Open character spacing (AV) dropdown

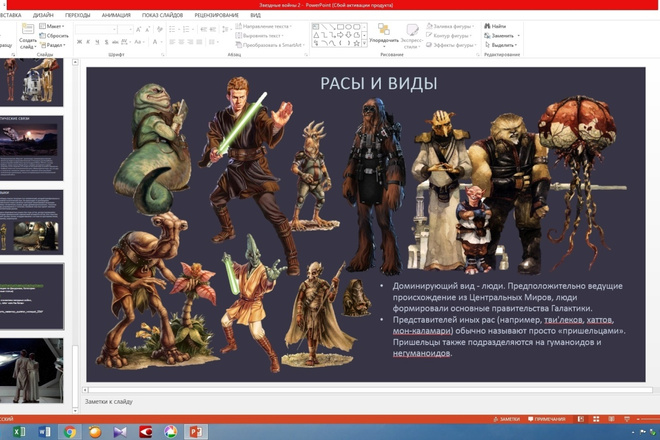tap(125, 42)
